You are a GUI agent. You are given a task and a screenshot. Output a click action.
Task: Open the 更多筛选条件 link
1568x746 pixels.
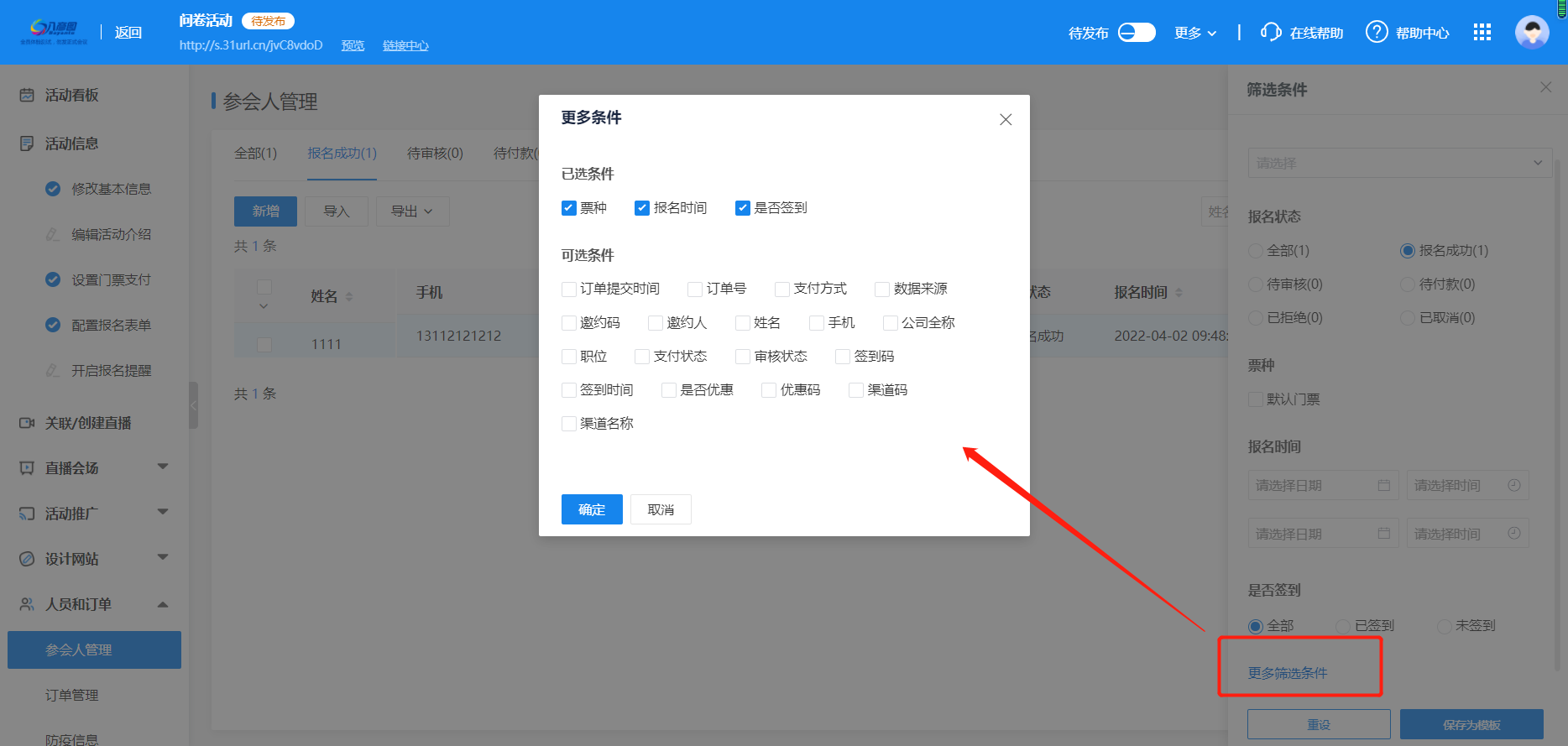(1288, 673)
